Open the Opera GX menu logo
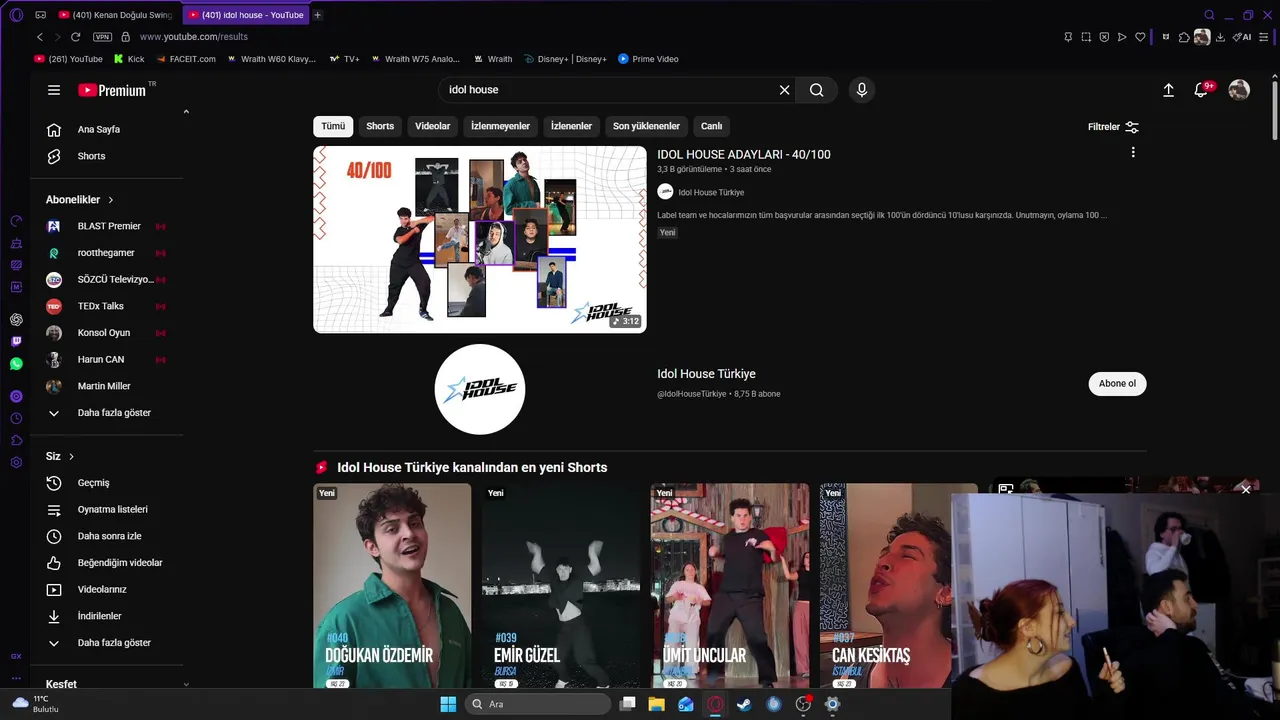The image size is (1280, 720). coord(16,15)
